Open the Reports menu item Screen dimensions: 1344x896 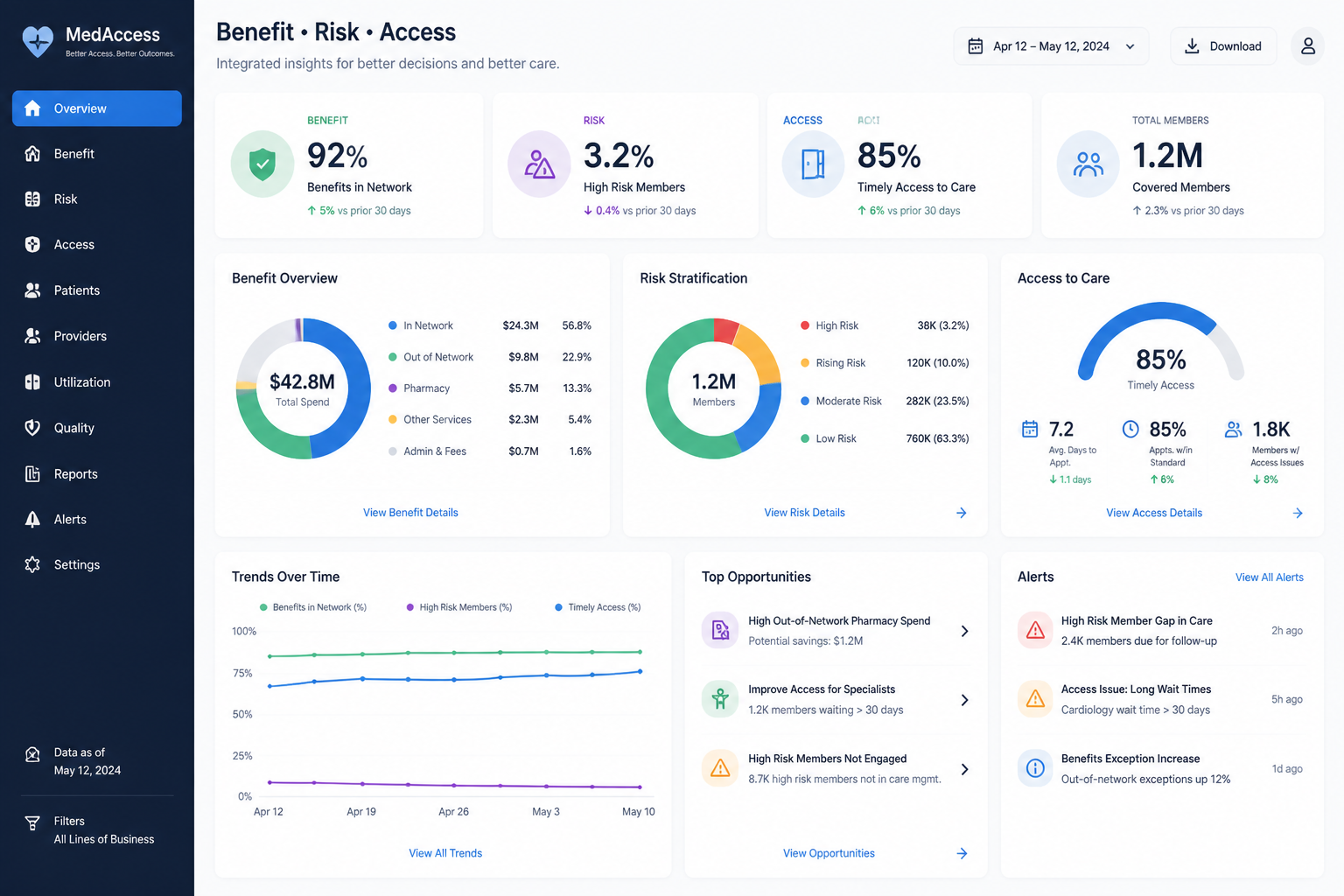(x=97, y=474)
